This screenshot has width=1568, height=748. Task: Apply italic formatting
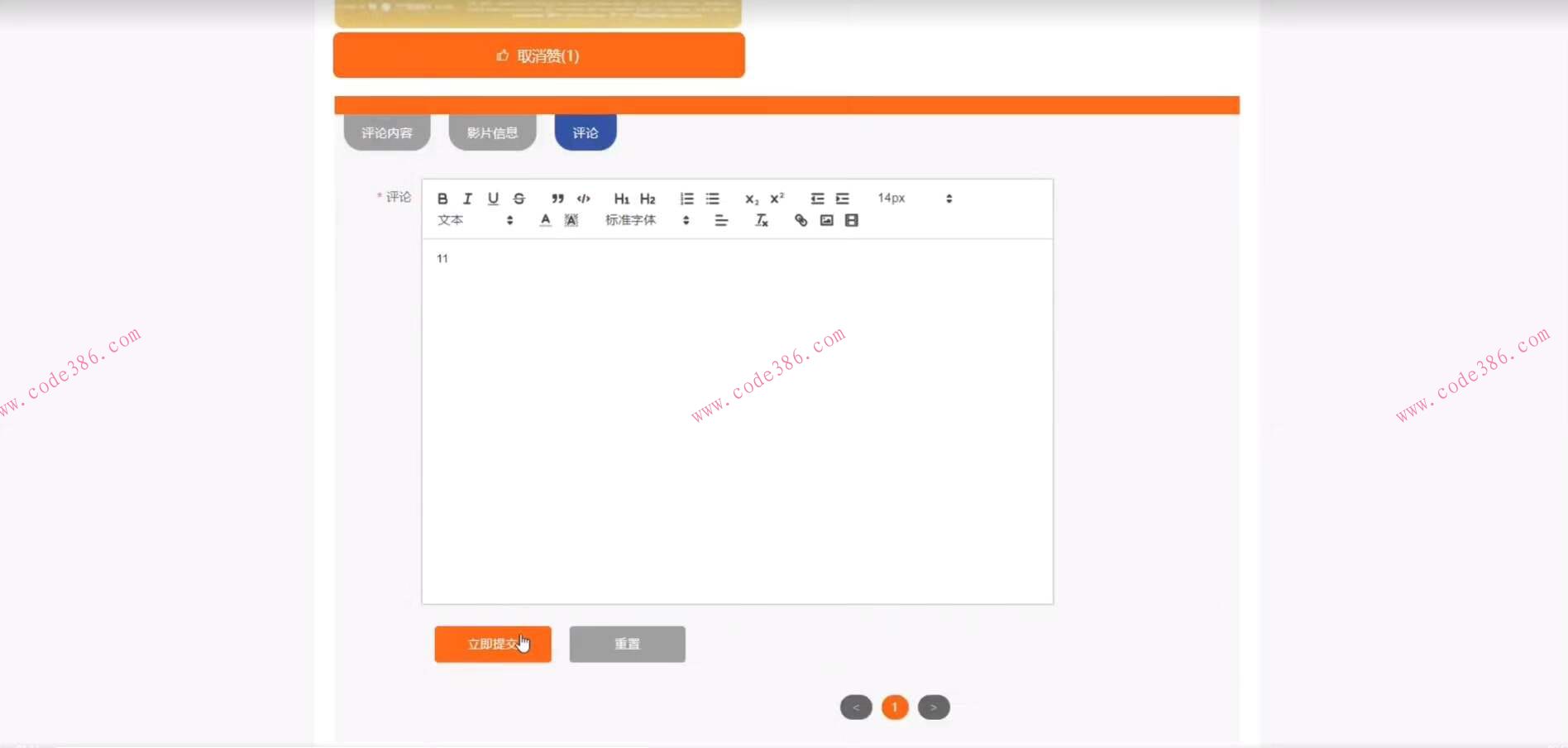point(467,199)
